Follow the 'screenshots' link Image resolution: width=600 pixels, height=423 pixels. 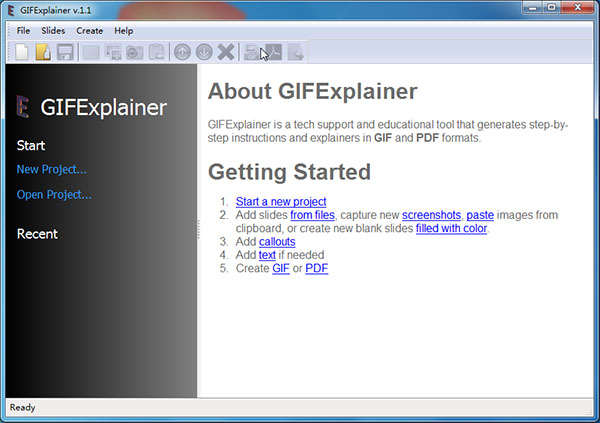[431, 215]
